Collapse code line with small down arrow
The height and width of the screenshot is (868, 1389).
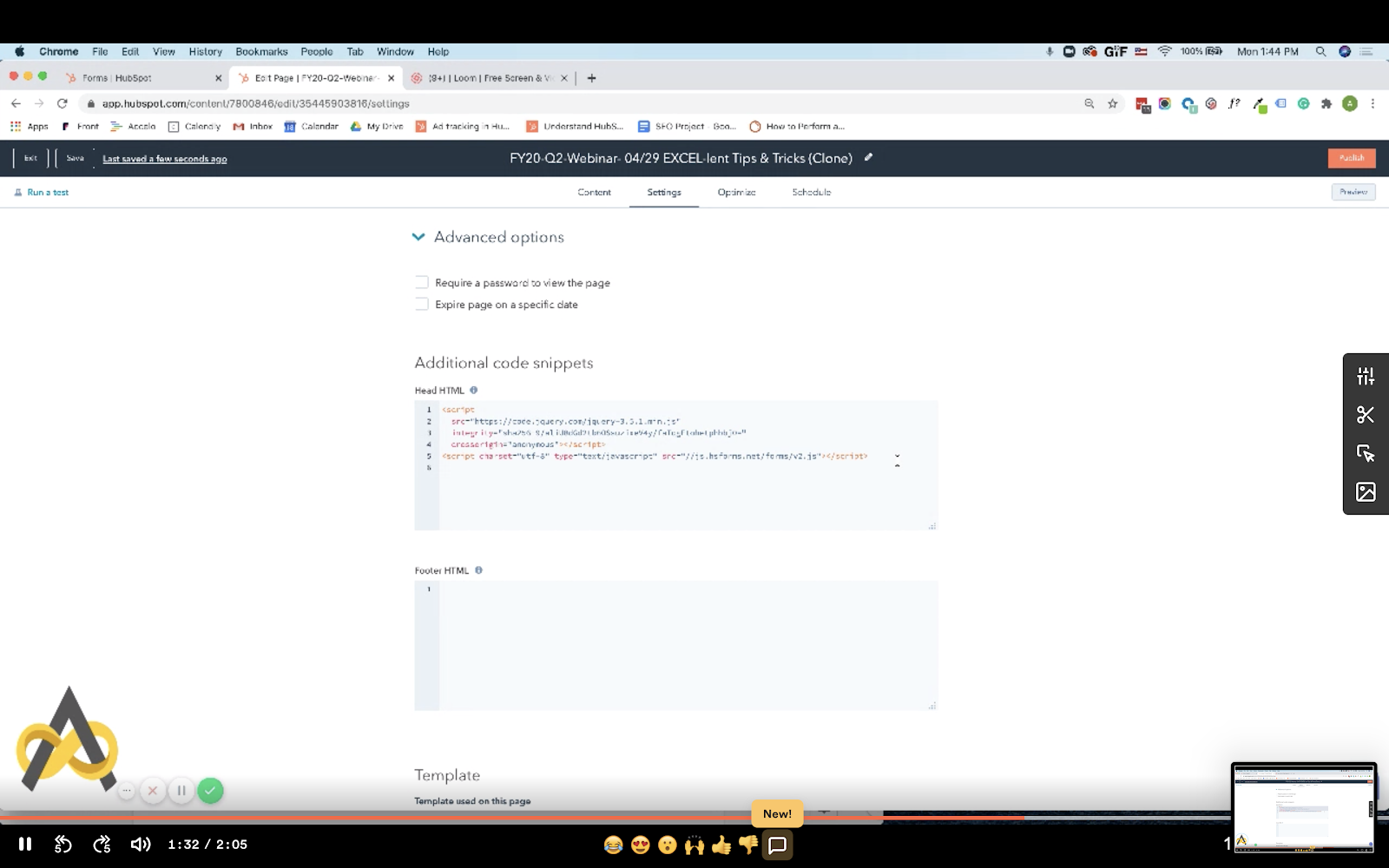(x=897, y=456)
